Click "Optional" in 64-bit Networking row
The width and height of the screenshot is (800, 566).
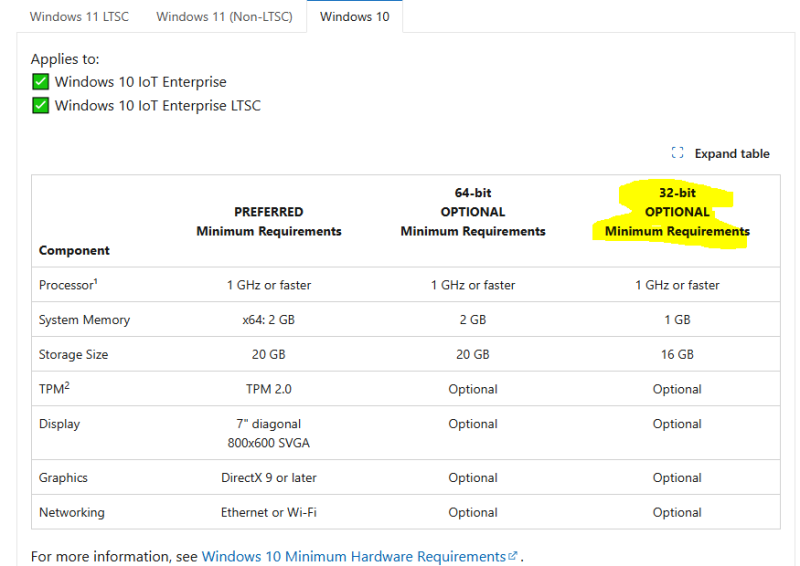click(473, 512)
